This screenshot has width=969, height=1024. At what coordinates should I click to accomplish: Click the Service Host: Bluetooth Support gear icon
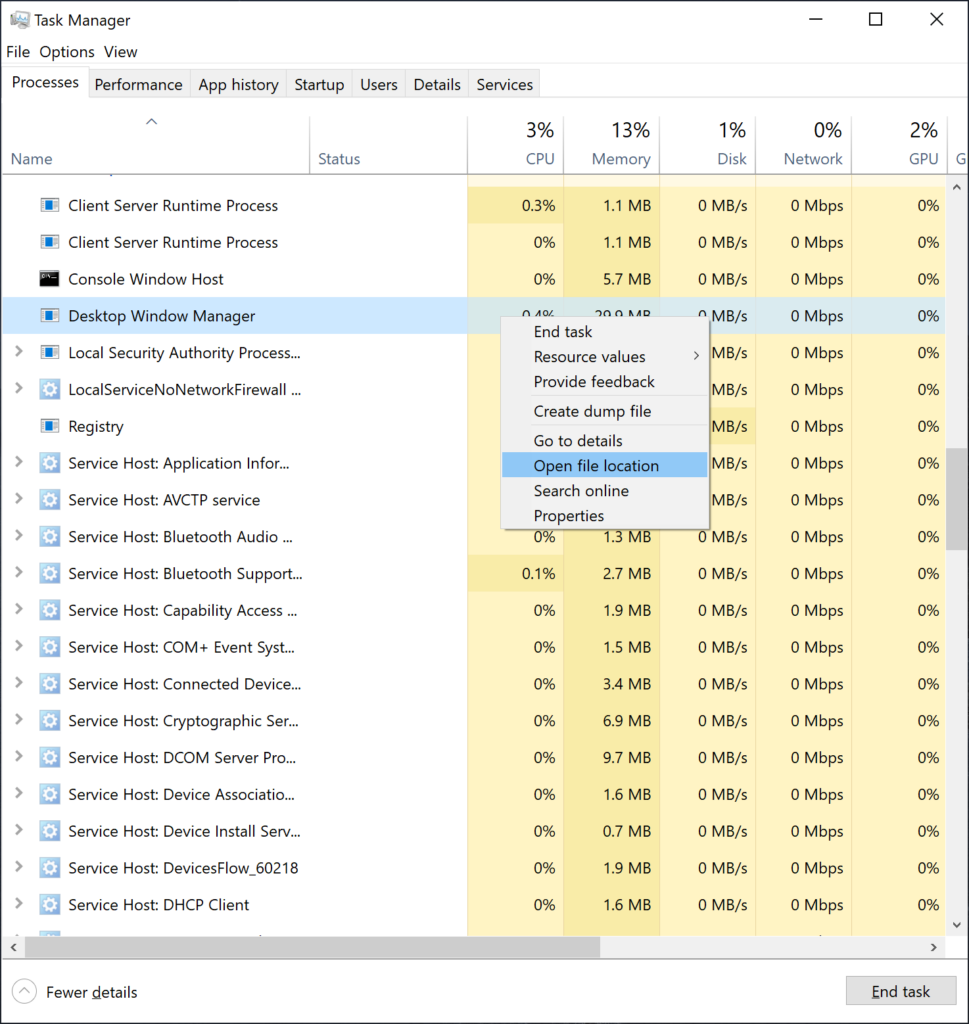pos(50,573)
